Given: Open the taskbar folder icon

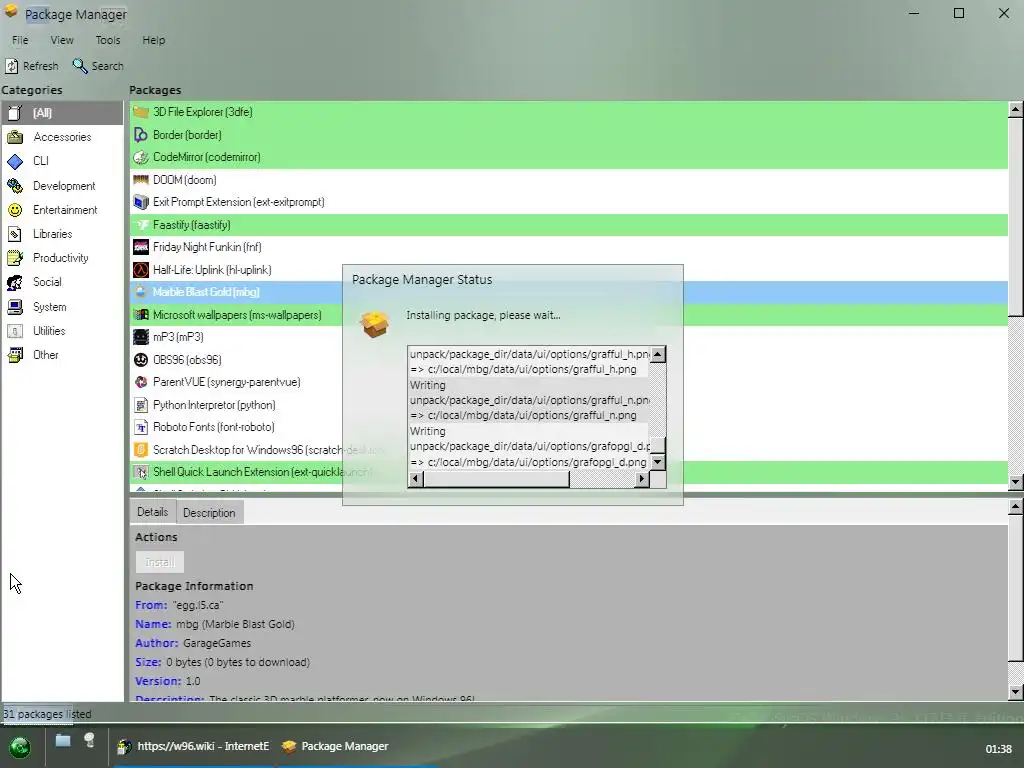Looking at the screenshot, I should [x=63, y=741].
